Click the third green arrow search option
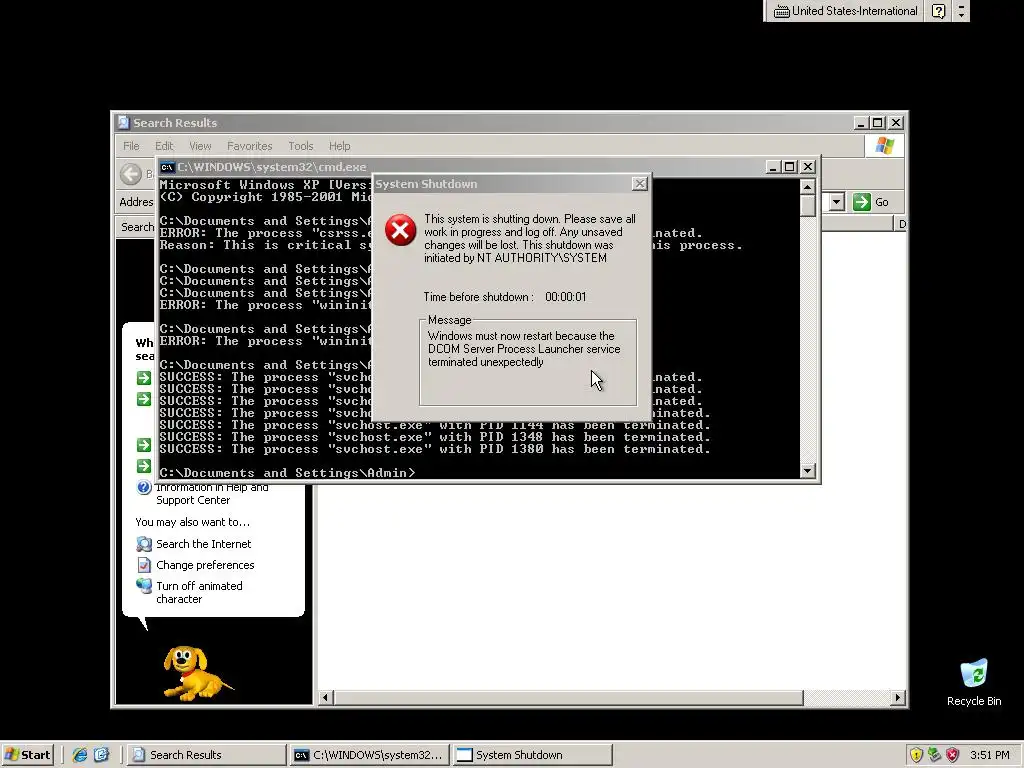This screenshot has height=768, width=1024. coord(144,445)
